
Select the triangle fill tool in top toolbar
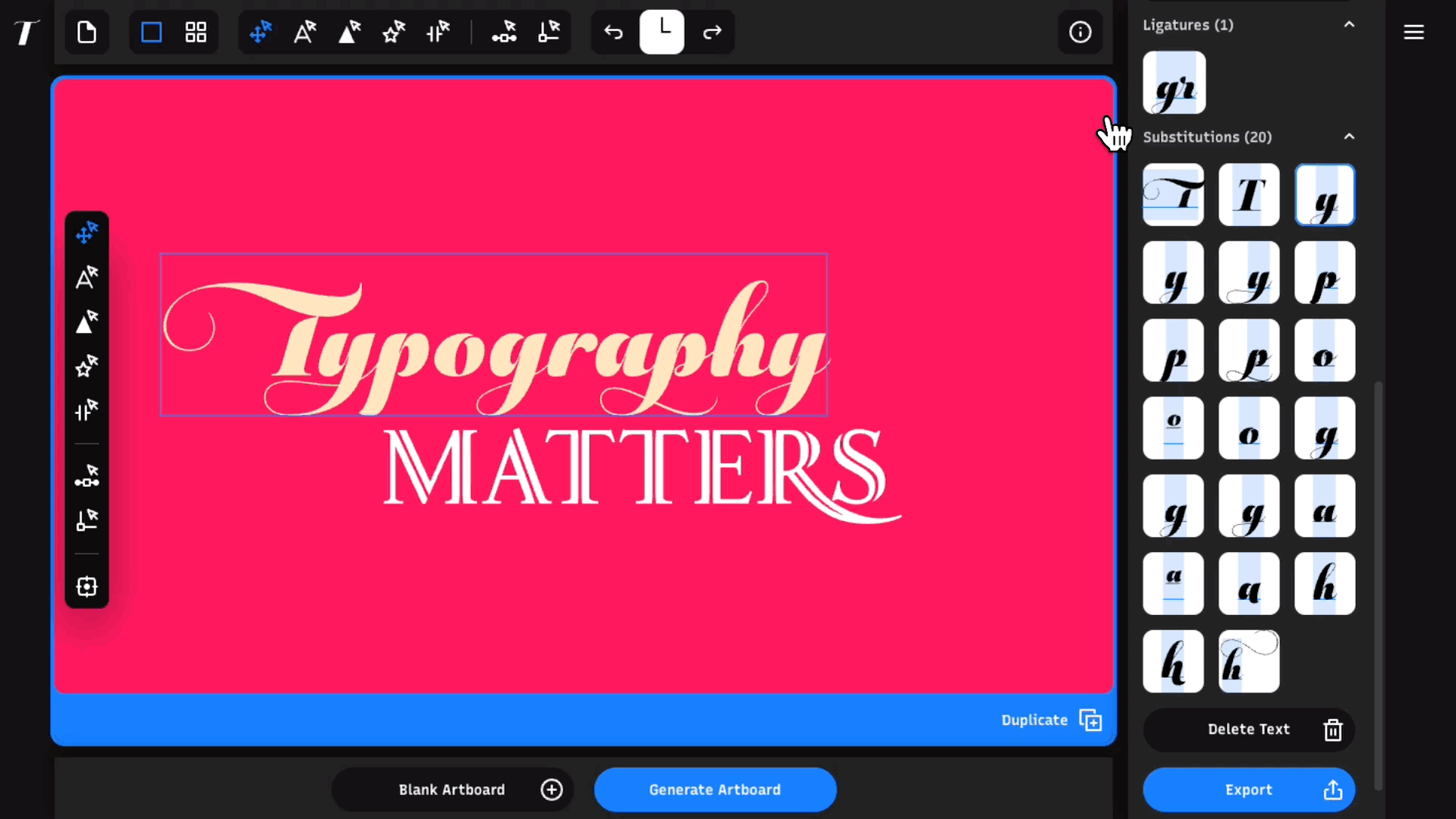[x=349, y=32]
